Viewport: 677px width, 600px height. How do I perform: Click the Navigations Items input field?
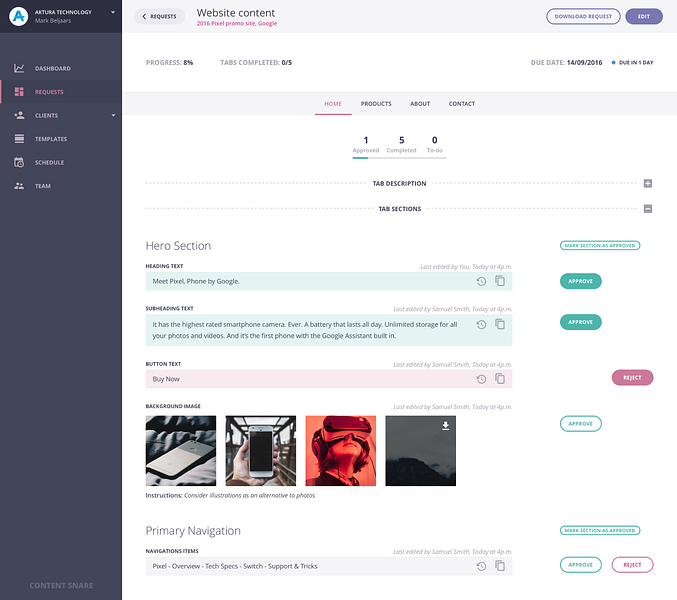pyautogui.click(x=329, y=566)
